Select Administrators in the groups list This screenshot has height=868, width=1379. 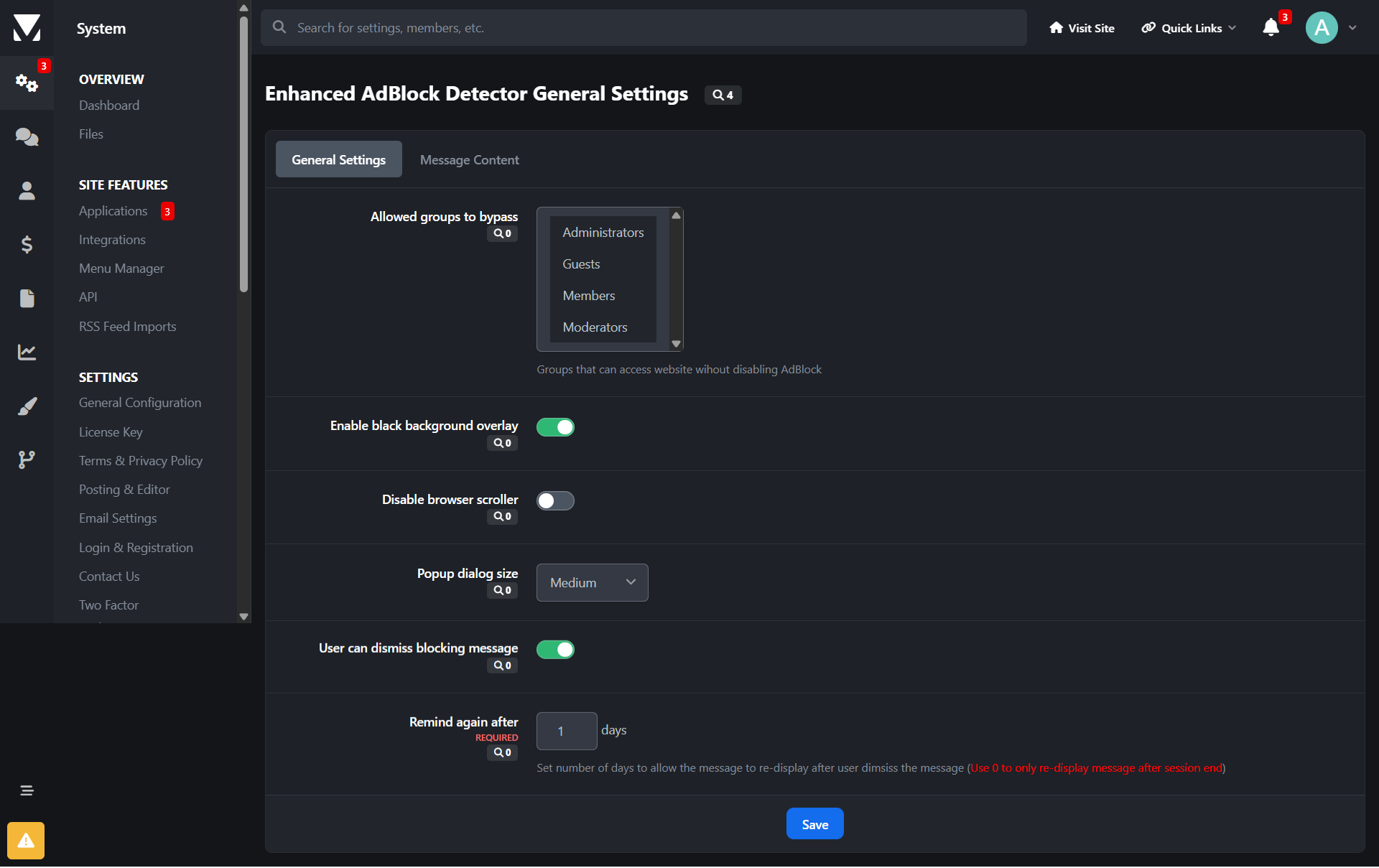coord(603,233)
